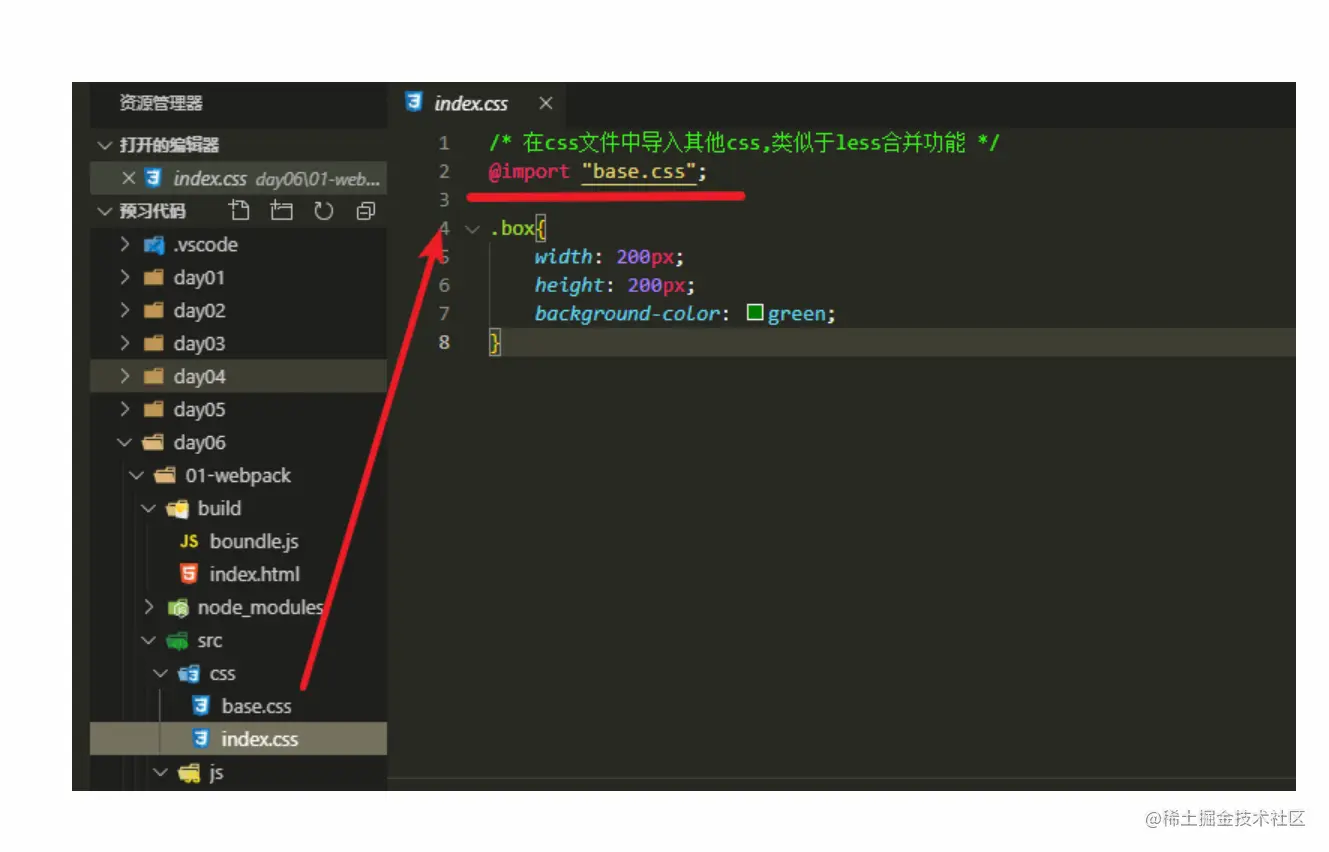Collapse the 预习代码 workspace section

pyautogui.click(x=104, y=211)
